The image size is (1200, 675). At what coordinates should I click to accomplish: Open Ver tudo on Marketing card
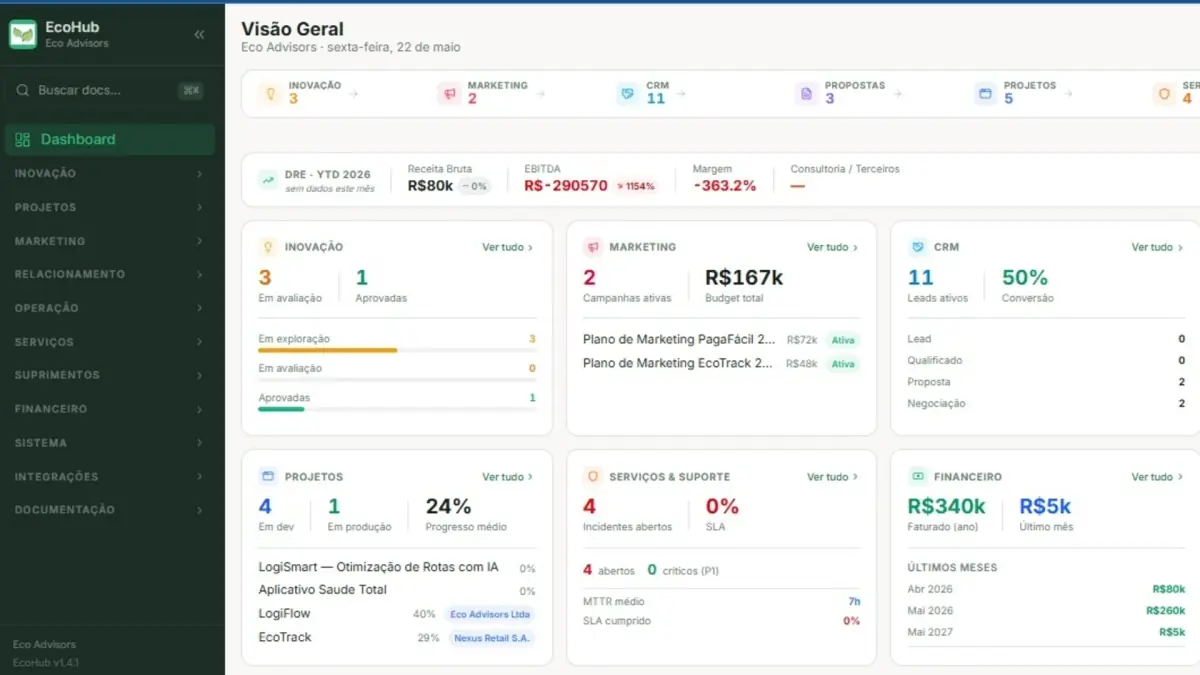click(833, 247)
